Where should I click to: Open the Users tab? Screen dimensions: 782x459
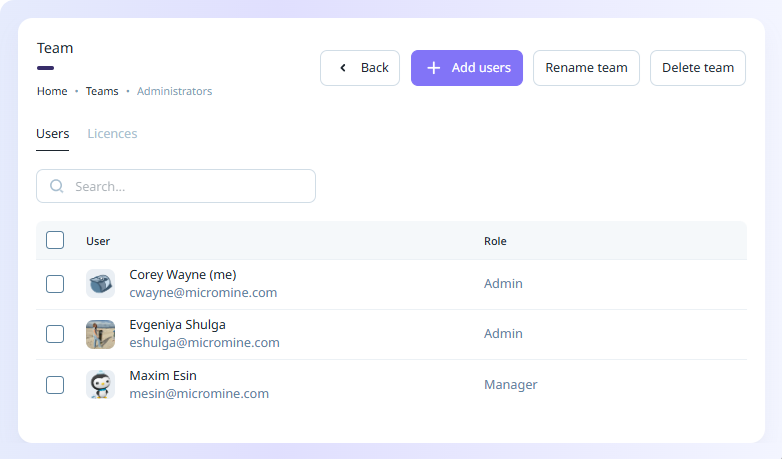[52, 134]
